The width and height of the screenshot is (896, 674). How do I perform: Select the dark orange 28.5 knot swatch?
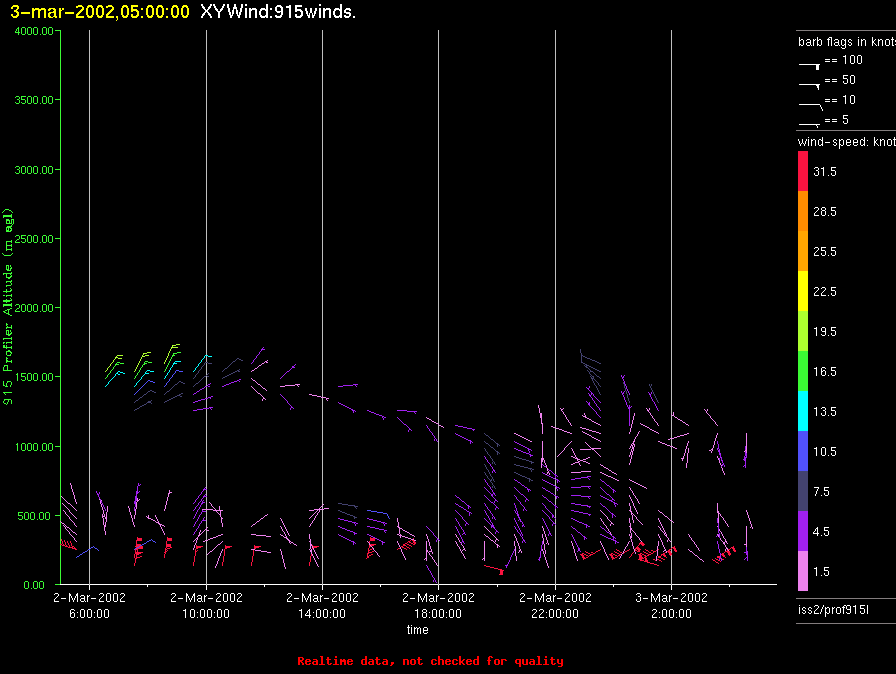tap(803, 211)
